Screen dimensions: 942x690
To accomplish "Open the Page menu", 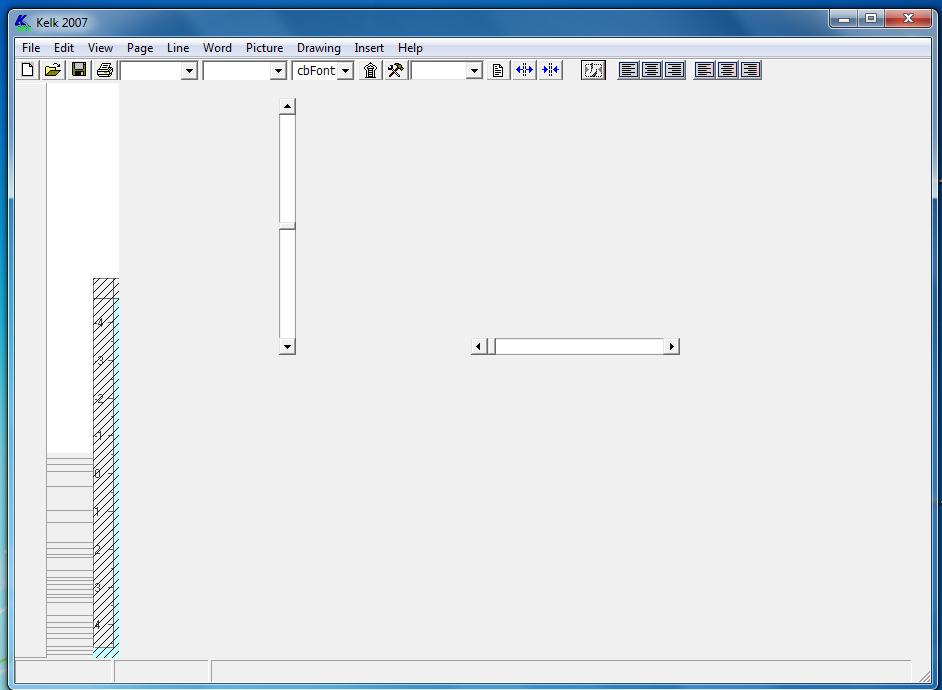I will pos(140,48).
